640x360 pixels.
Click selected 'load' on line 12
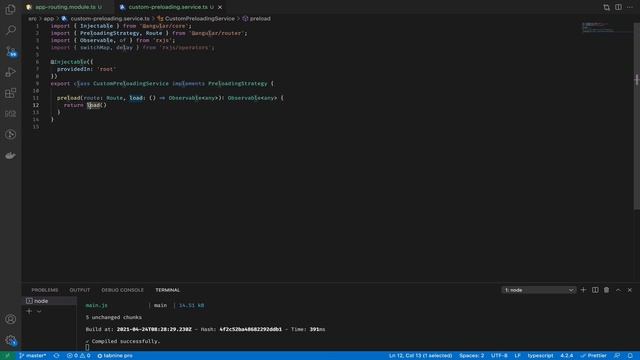93,105
